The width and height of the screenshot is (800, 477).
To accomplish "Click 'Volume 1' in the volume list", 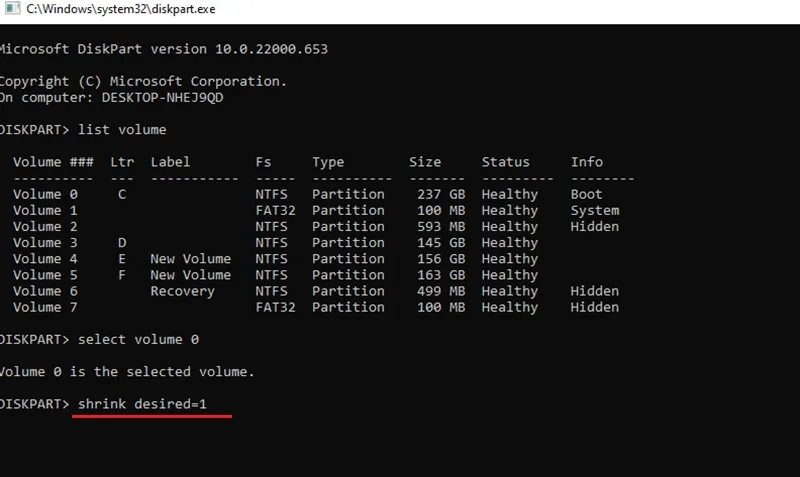I will [x=45, y=210].
